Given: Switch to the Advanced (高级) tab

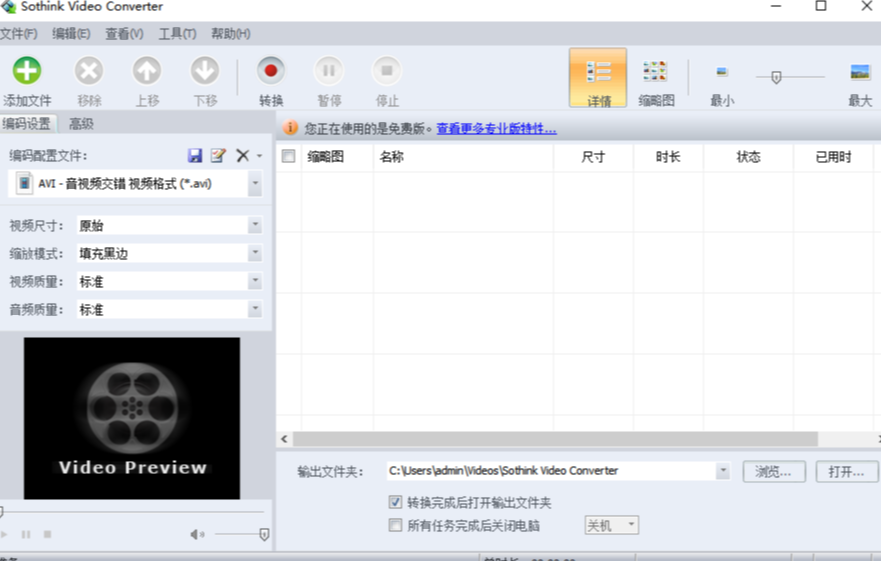Looking at the screenshot, I should 81,124.
